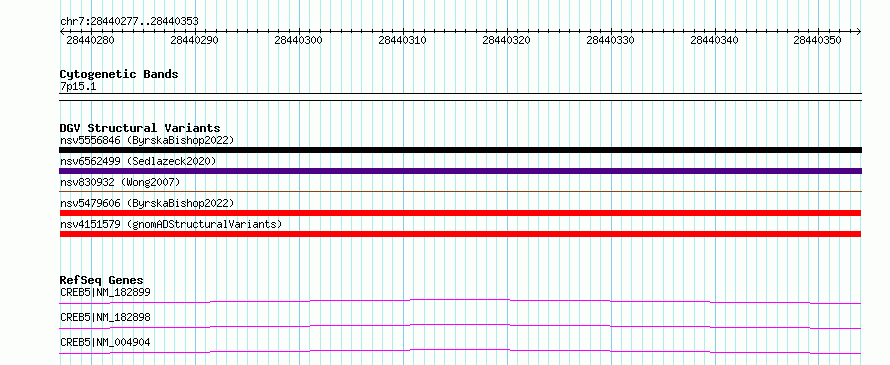Select the CREB5|NM_182899 magenta intron line
The height and width of the screenshot is (365, 890).
coord(460,301)
